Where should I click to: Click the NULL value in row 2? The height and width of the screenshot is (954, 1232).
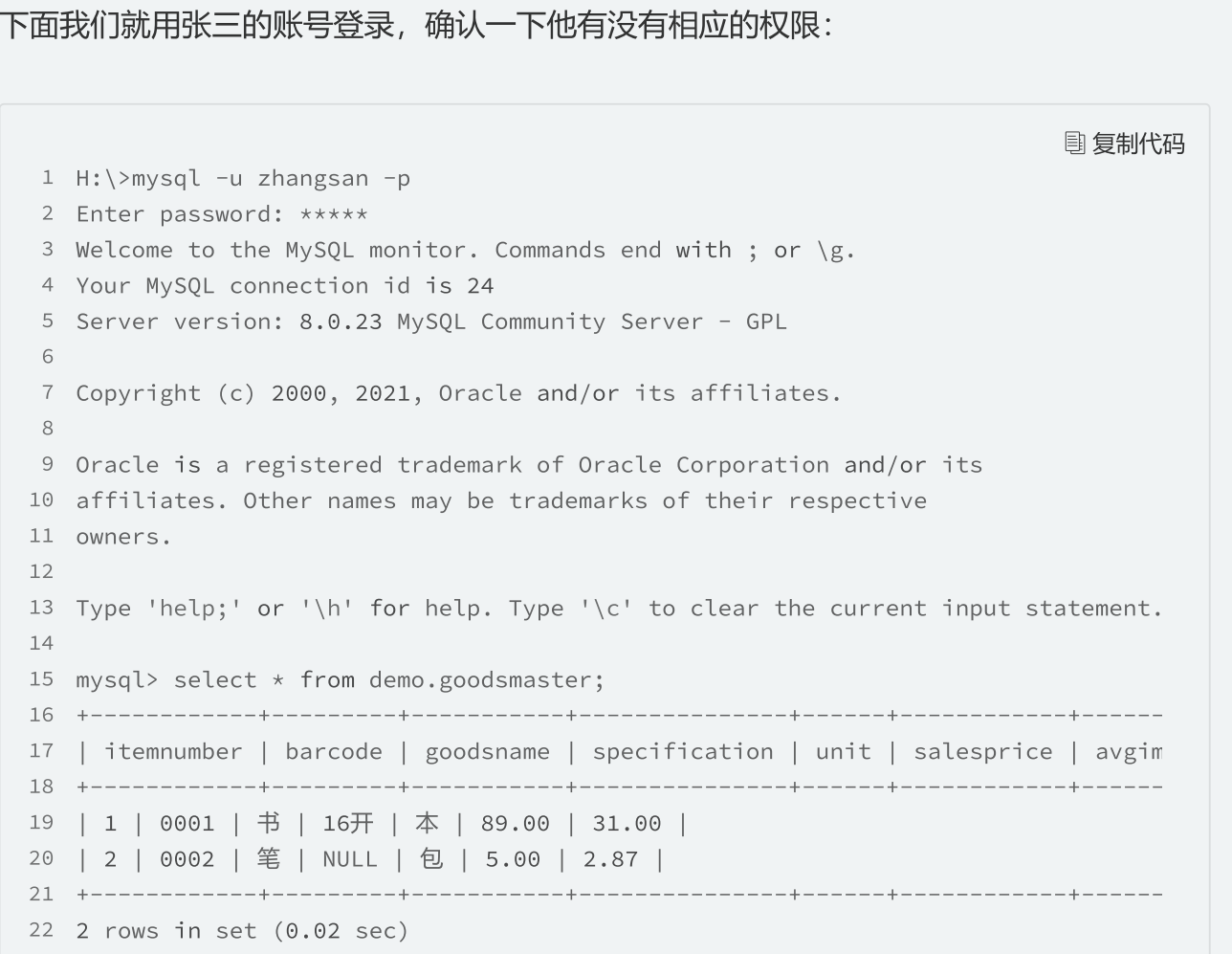tap(350, 859)
